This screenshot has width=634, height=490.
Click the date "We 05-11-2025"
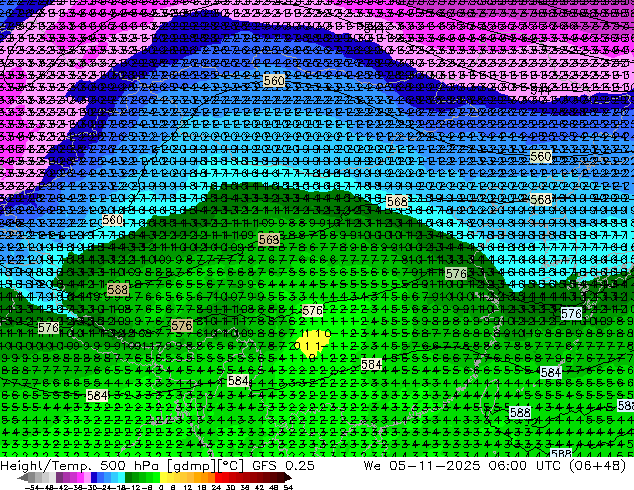tap(422, 465)
